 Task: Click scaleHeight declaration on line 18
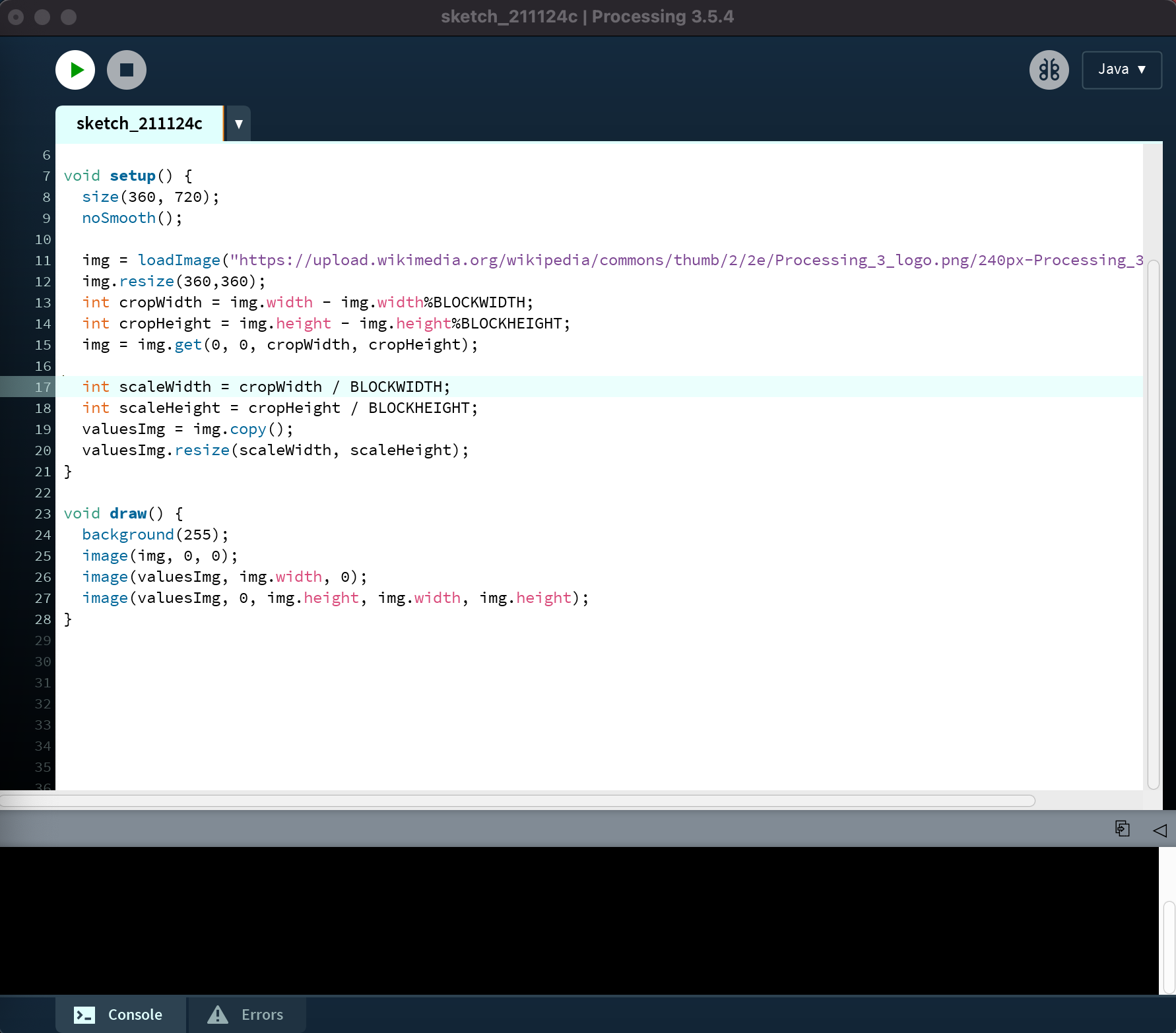click(x=170, y=408)
